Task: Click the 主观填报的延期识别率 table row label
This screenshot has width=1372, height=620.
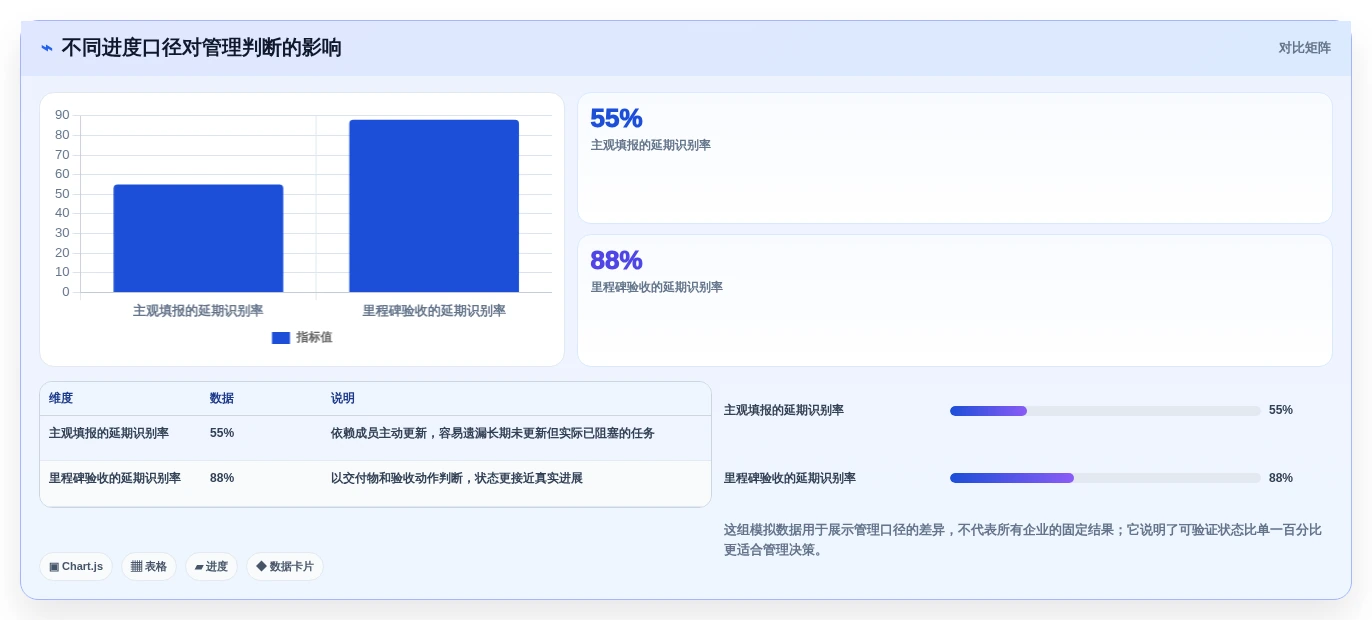Action: pos(109,433)
